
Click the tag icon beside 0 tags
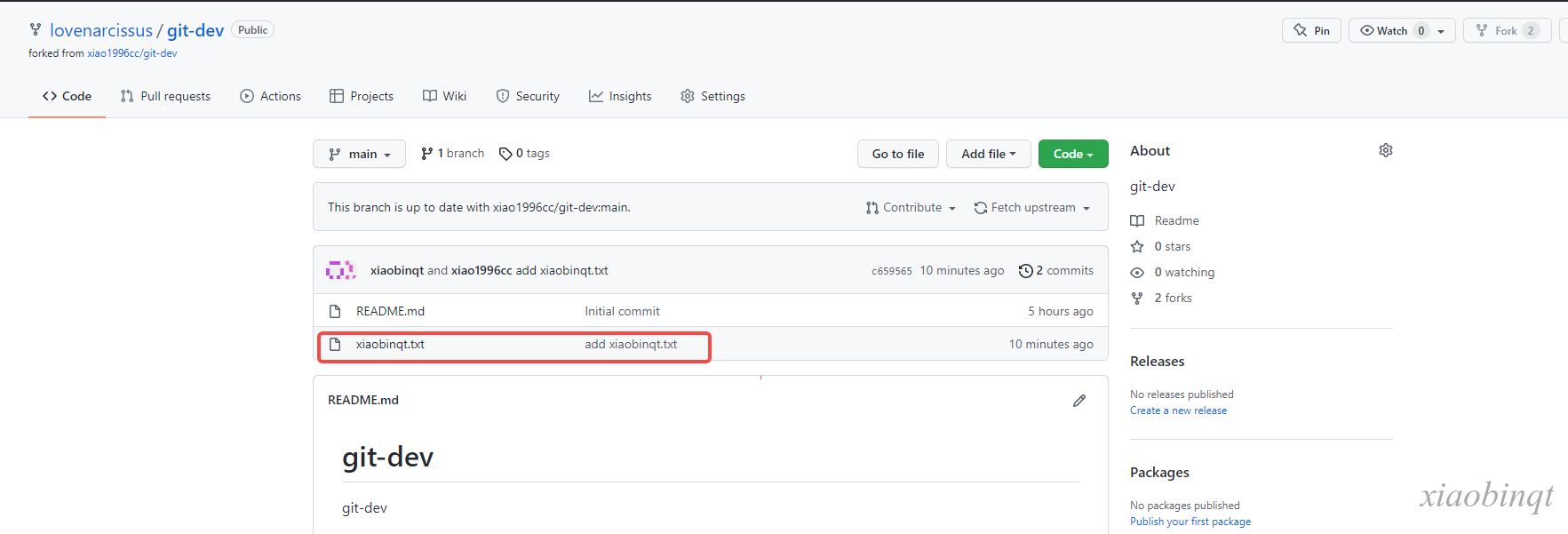(x=505, y=154)
